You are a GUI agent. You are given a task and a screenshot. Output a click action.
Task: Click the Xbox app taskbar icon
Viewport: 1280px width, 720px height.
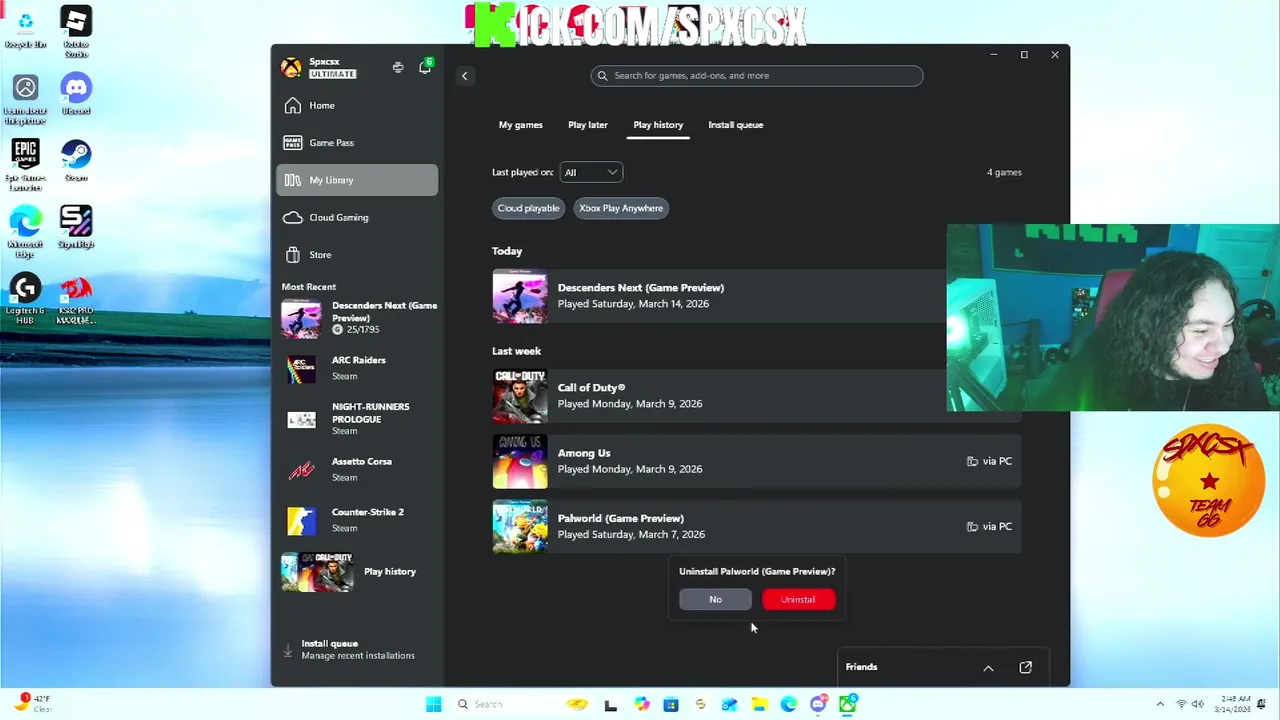click(847, 704)
